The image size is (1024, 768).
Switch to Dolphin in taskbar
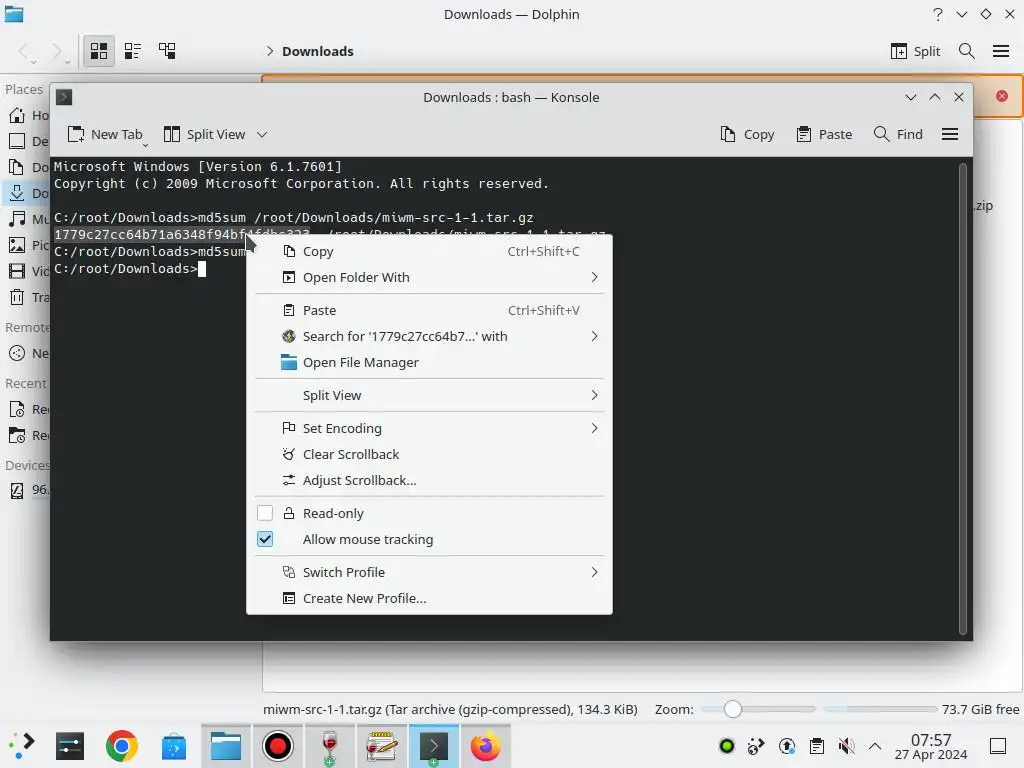226,745
